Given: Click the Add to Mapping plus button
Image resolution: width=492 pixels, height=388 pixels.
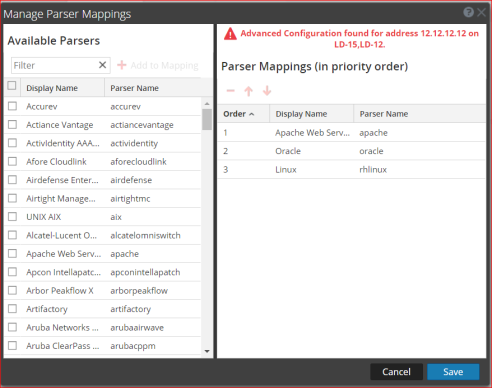Looking at the screenshot, I should (x=158, y=65).
